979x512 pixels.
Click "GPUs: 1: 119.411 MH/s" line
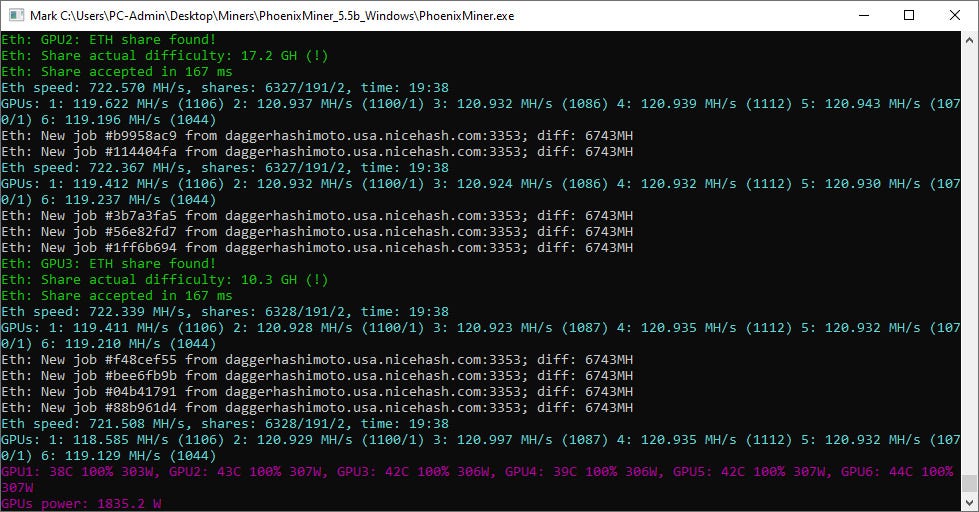[481, 328]
